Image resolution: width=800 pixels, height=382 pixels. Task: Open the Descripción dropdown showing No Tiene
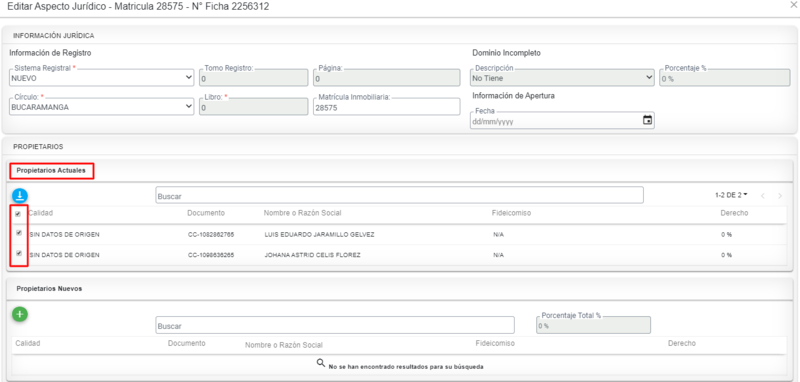(x=562, y=78)
